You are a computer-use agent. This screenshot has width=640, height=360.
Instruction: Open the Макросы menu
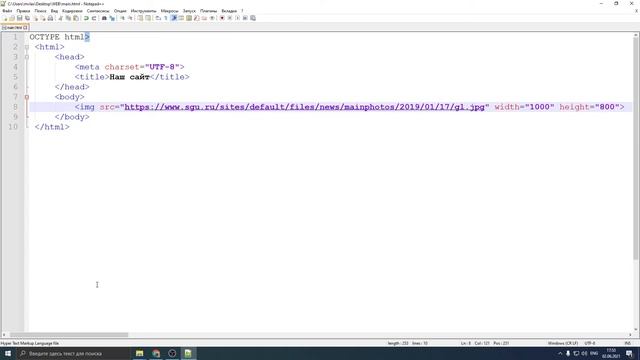[169, 11]
